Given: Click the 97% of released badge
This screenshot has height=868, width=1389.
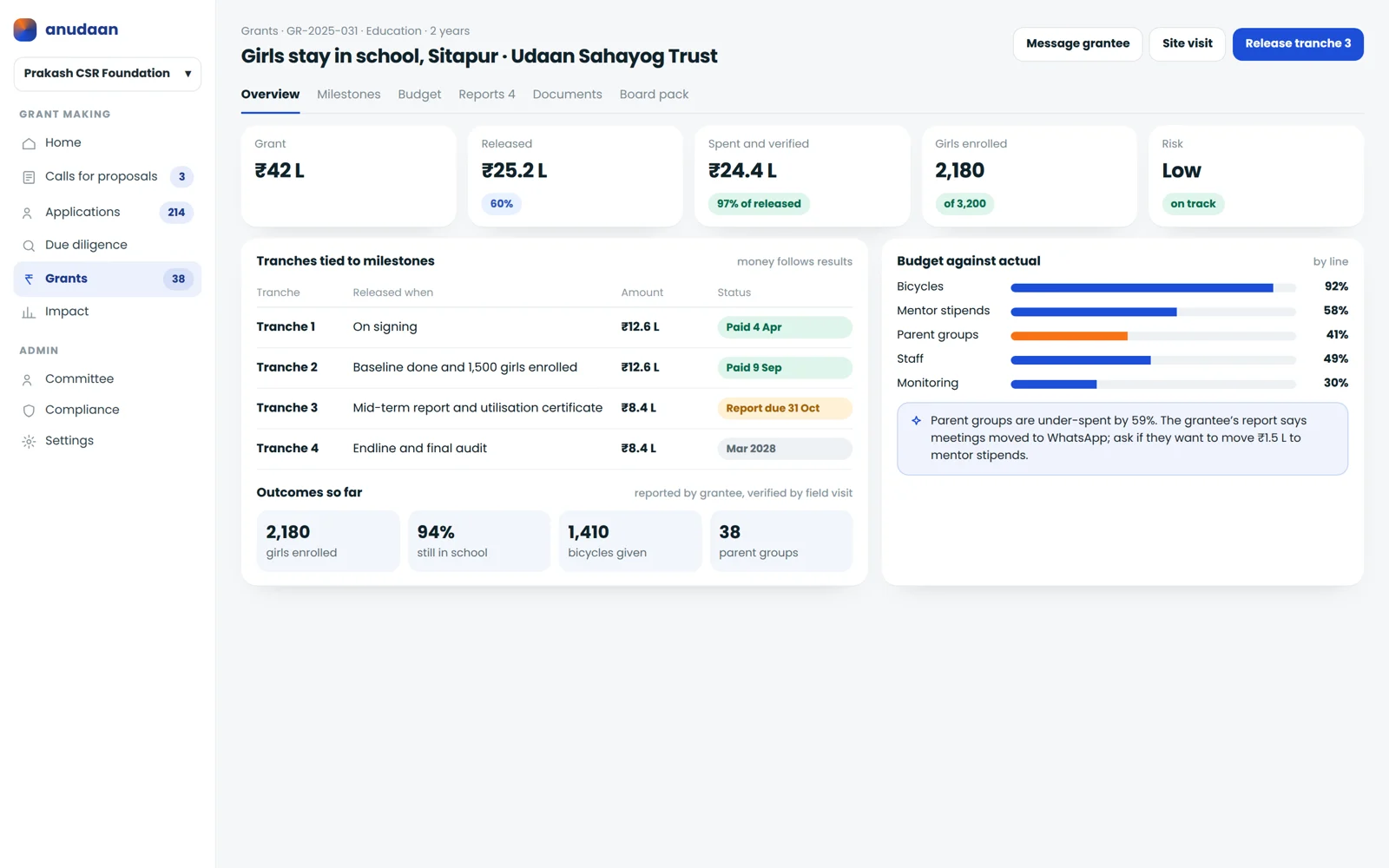Looking at the screenshot, I should pyautogui.click(x=759, y=204).
